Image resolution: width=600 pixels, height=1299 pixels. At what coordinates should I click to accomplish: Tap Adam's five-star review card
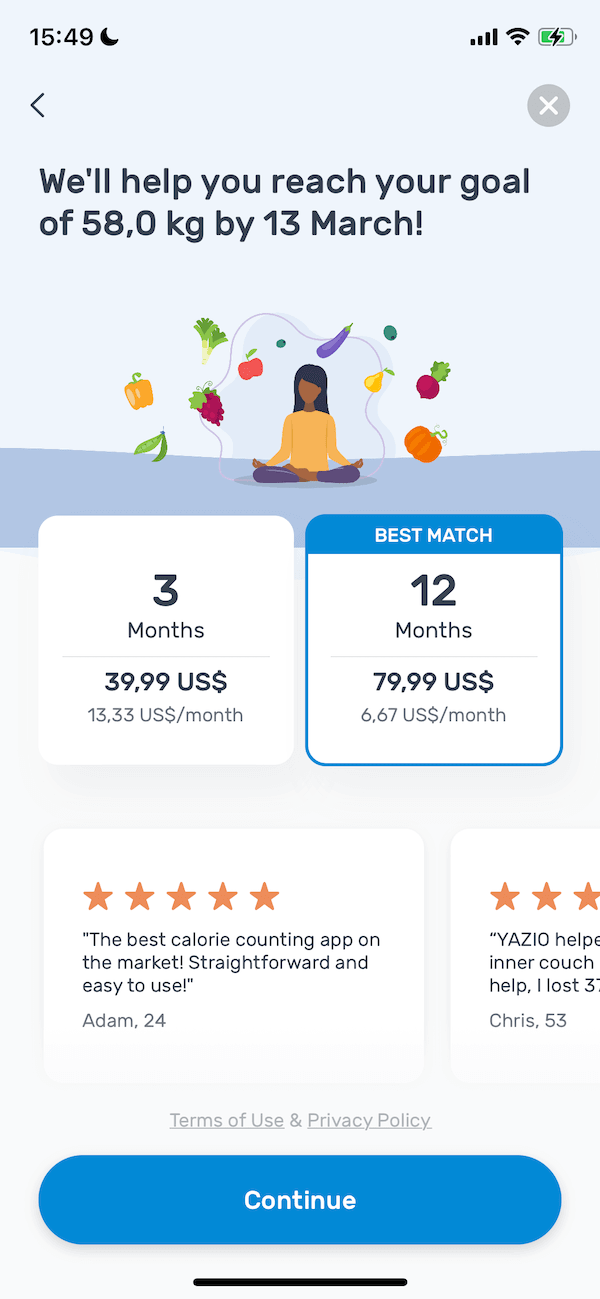click(234, 955)
